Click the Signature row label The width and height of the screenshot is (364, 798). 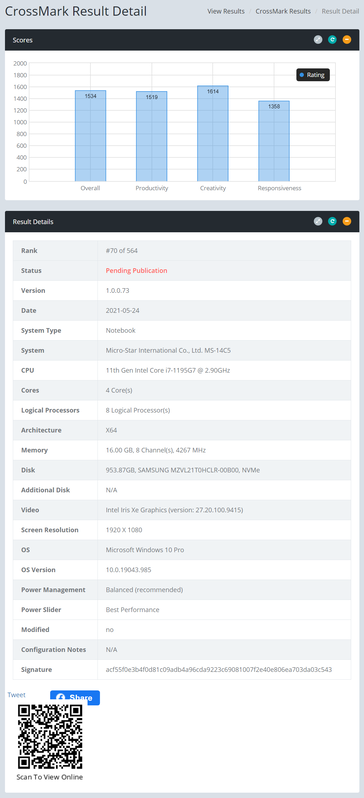click(x=37, y=670)
